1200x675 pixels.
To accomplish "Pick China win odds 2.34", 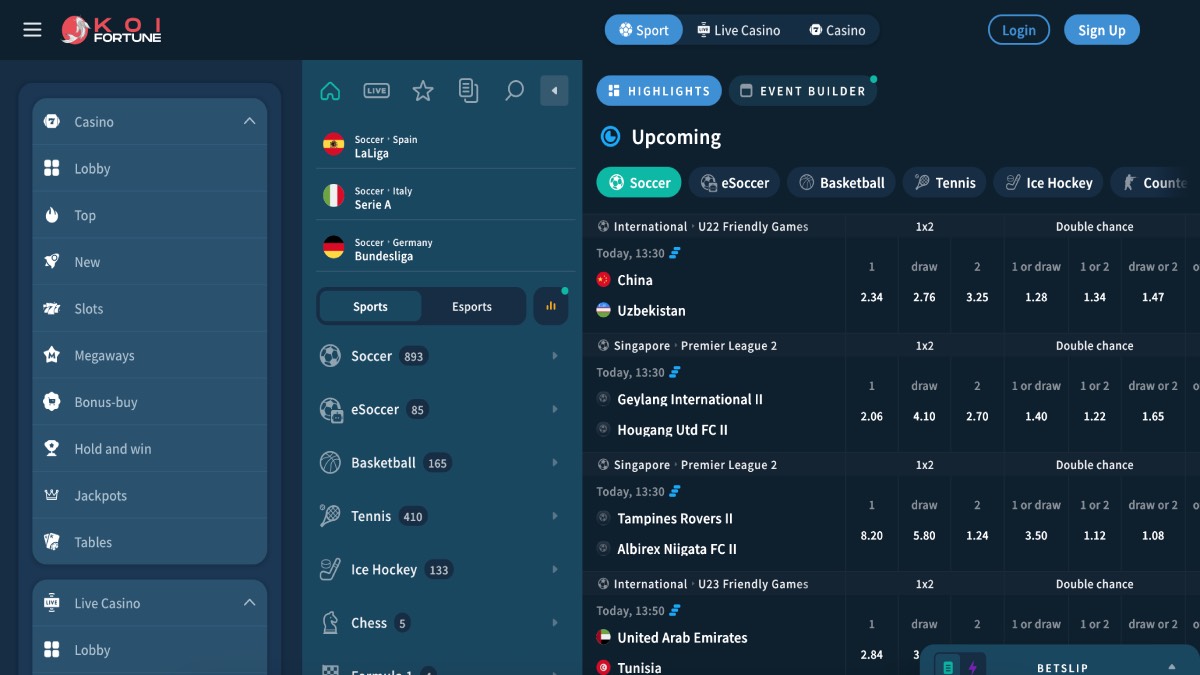I will pos(871,297).
